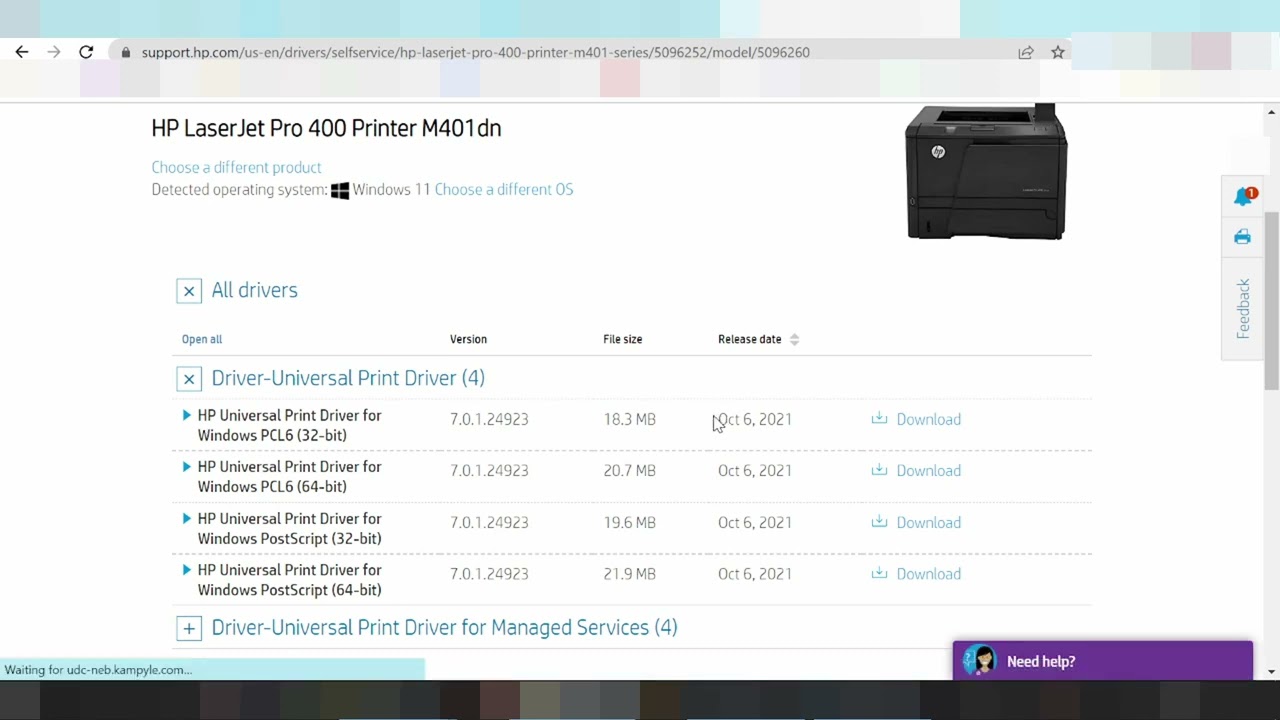
Task: Expand details for PostScript (64-bit) driver
Action: 186,570
